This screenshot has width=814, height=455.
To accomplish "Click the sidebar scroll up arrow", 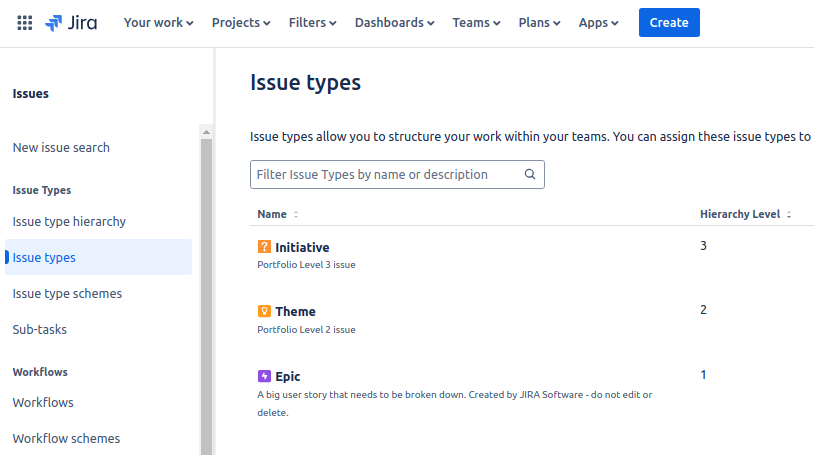I will tap(207, 132).
